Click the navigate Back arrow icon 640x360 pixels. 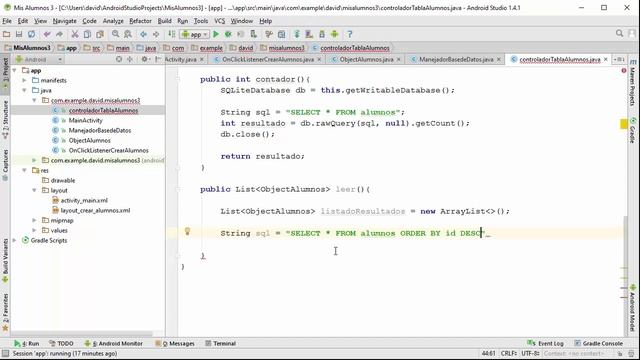[143, 34]
